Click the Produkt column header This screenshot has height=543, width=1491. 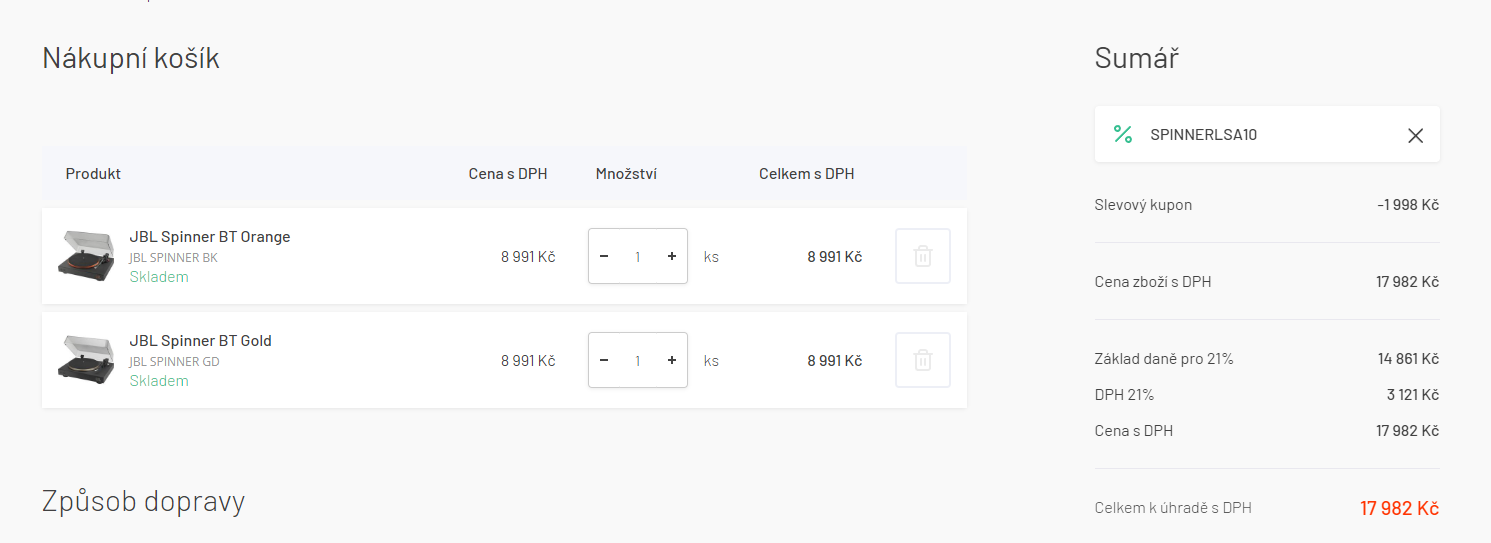[x=93, y=174]
